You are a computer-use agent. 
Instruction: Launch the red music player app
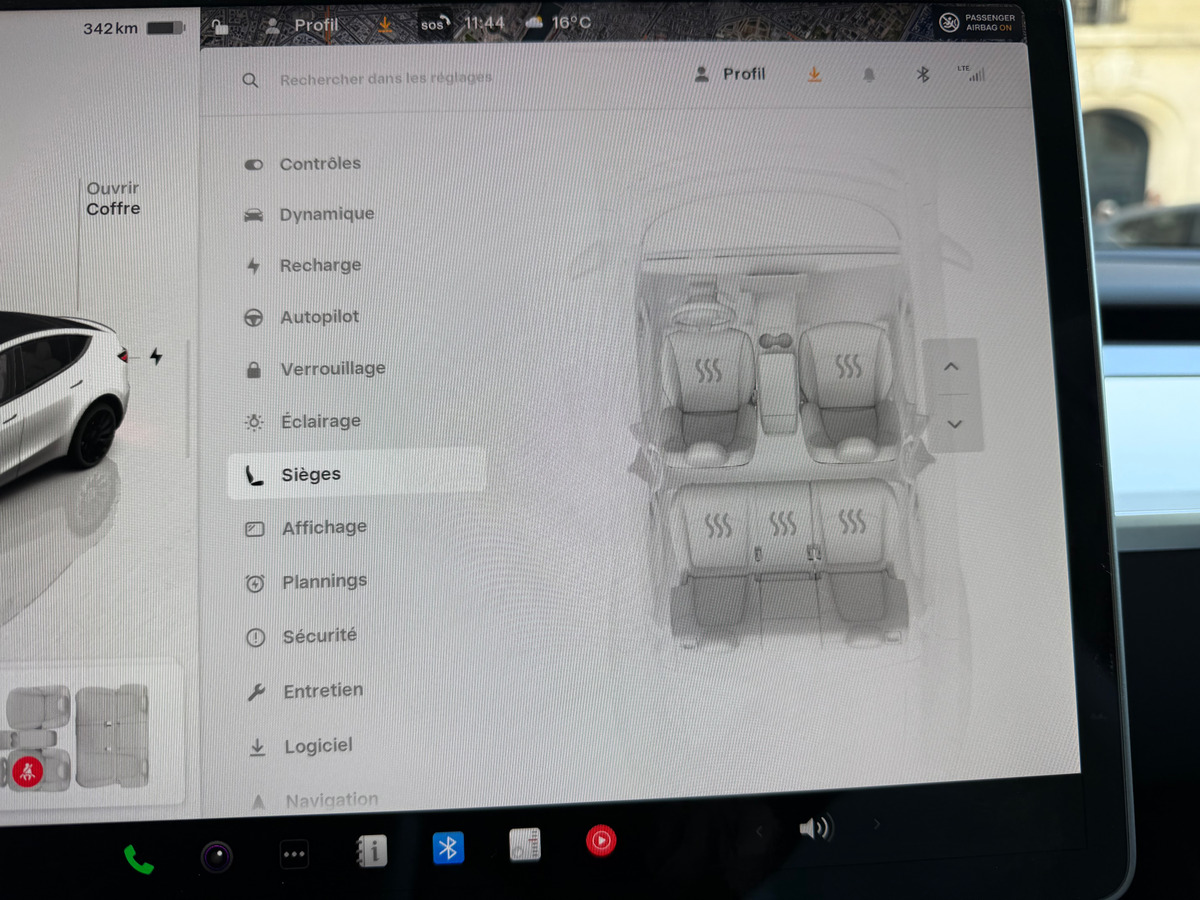pos(601,841)
